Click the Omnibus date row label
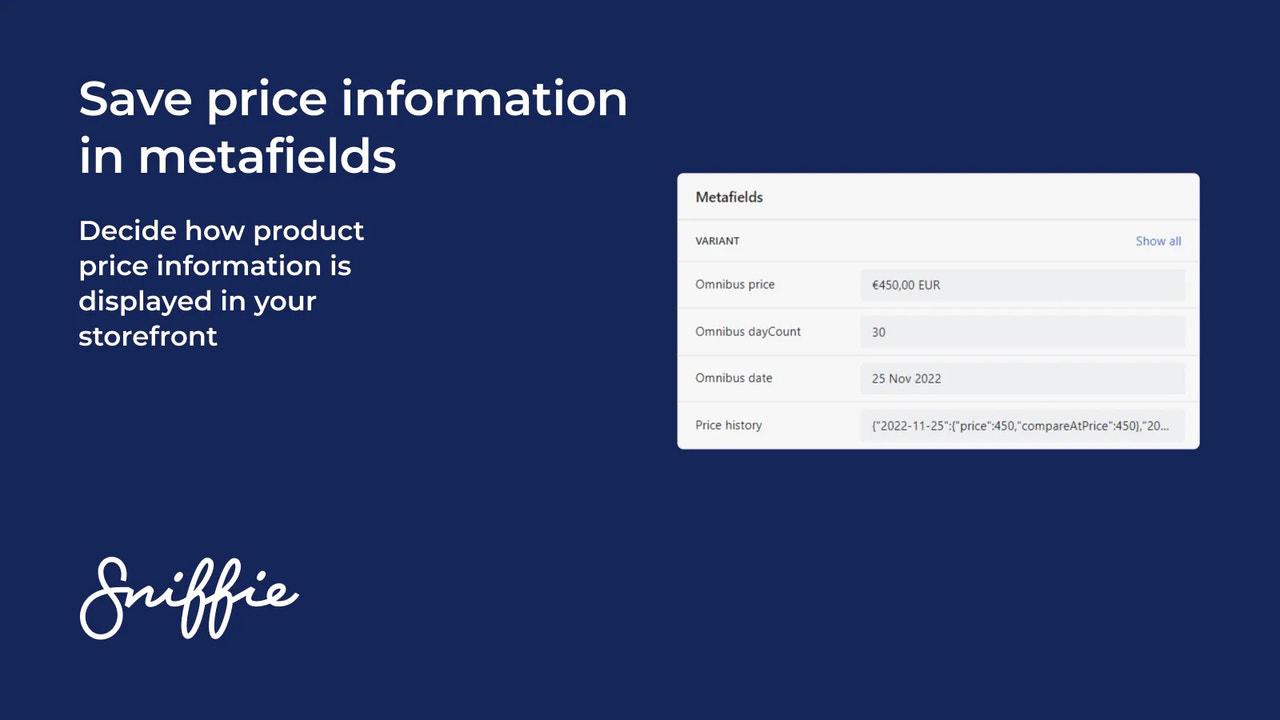Screen dimensions: 1280x720 point(733,378)
